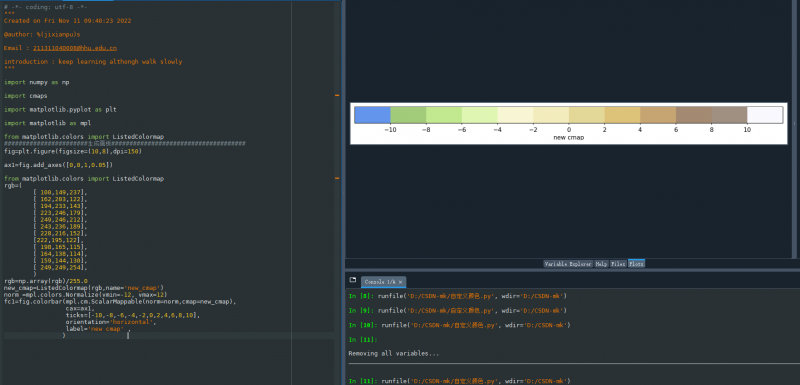Switch to the Files pane tab

pos(618,264)
